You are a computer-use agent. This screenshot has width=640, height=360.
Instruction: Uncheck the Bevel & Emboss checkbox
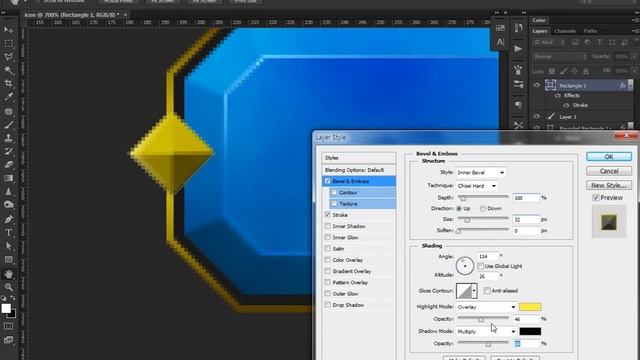coord(327,181)
